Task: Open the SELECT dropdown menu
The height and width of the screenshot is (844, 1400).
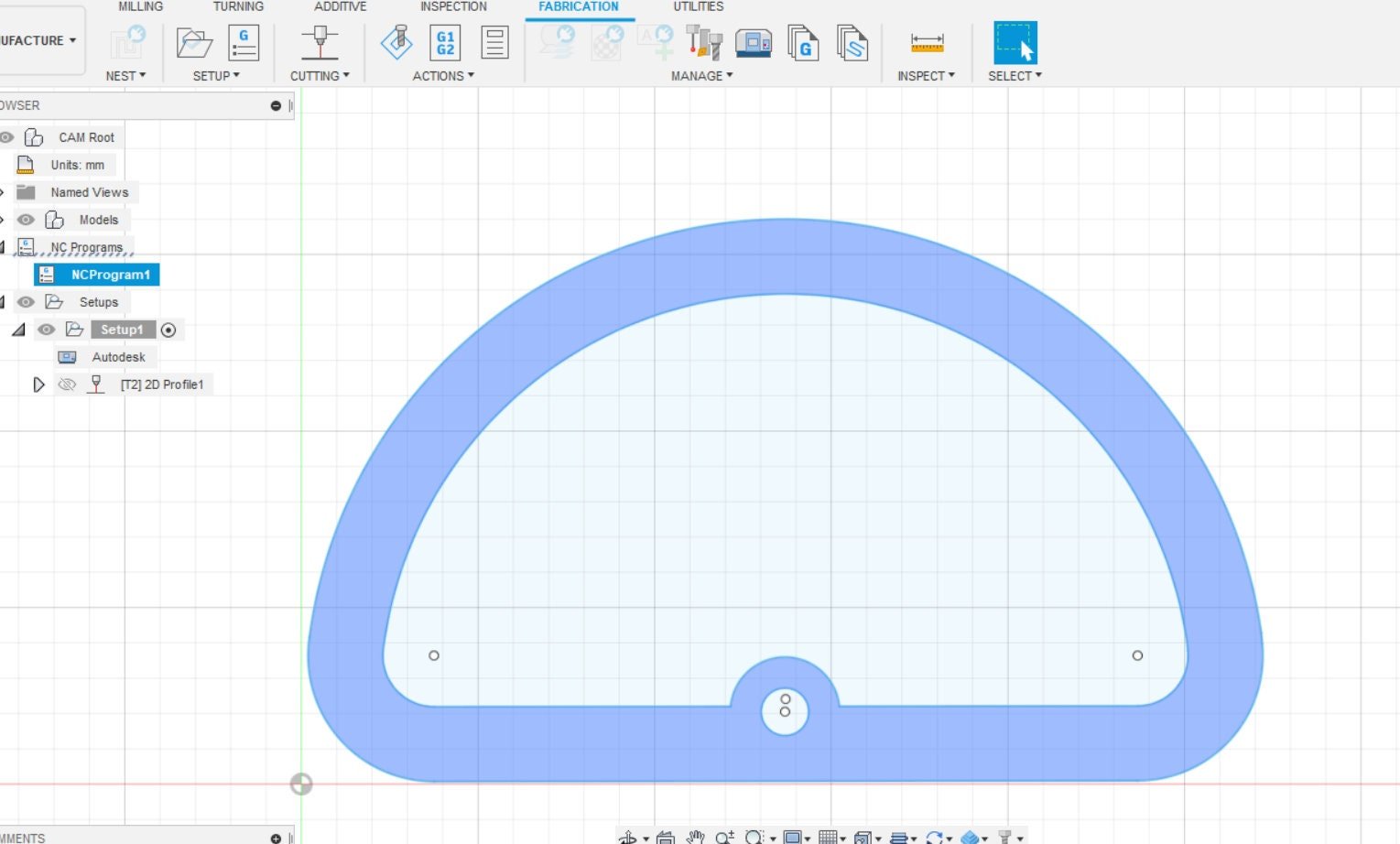Action: tap(1015, 76)
